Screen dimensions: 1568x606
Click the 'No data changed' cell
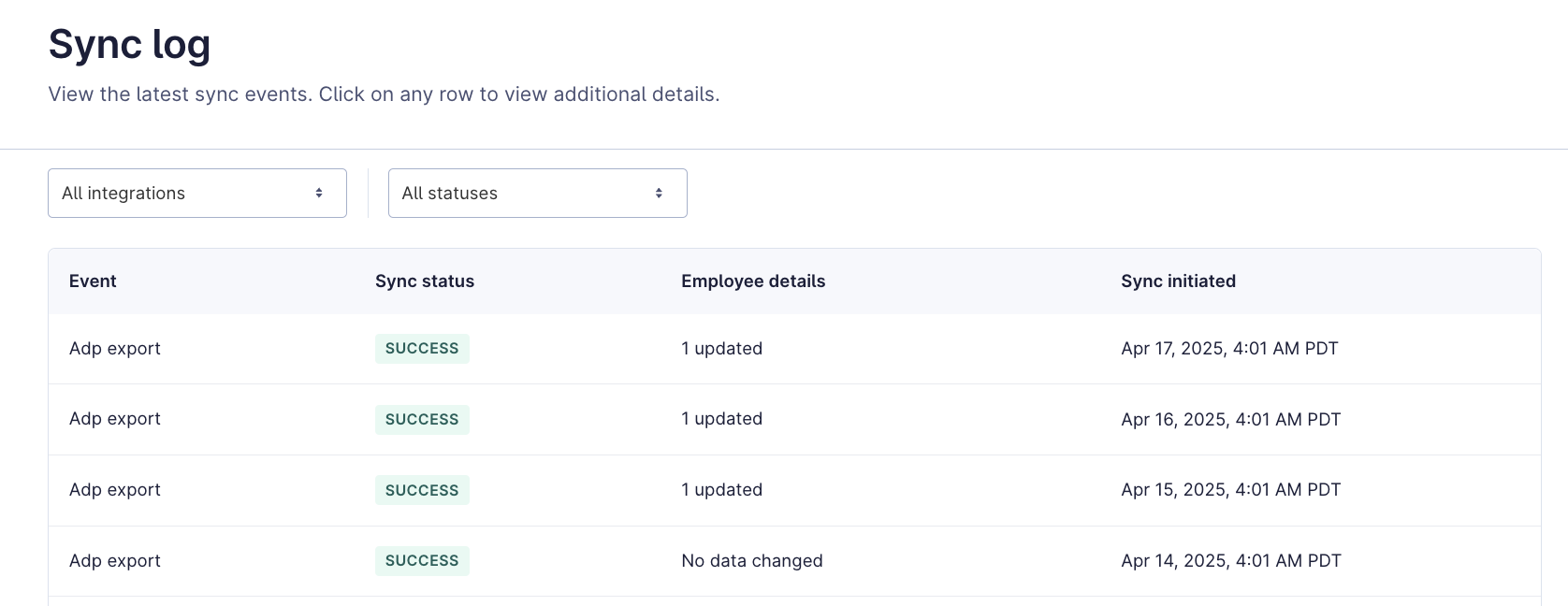[752, 561]
